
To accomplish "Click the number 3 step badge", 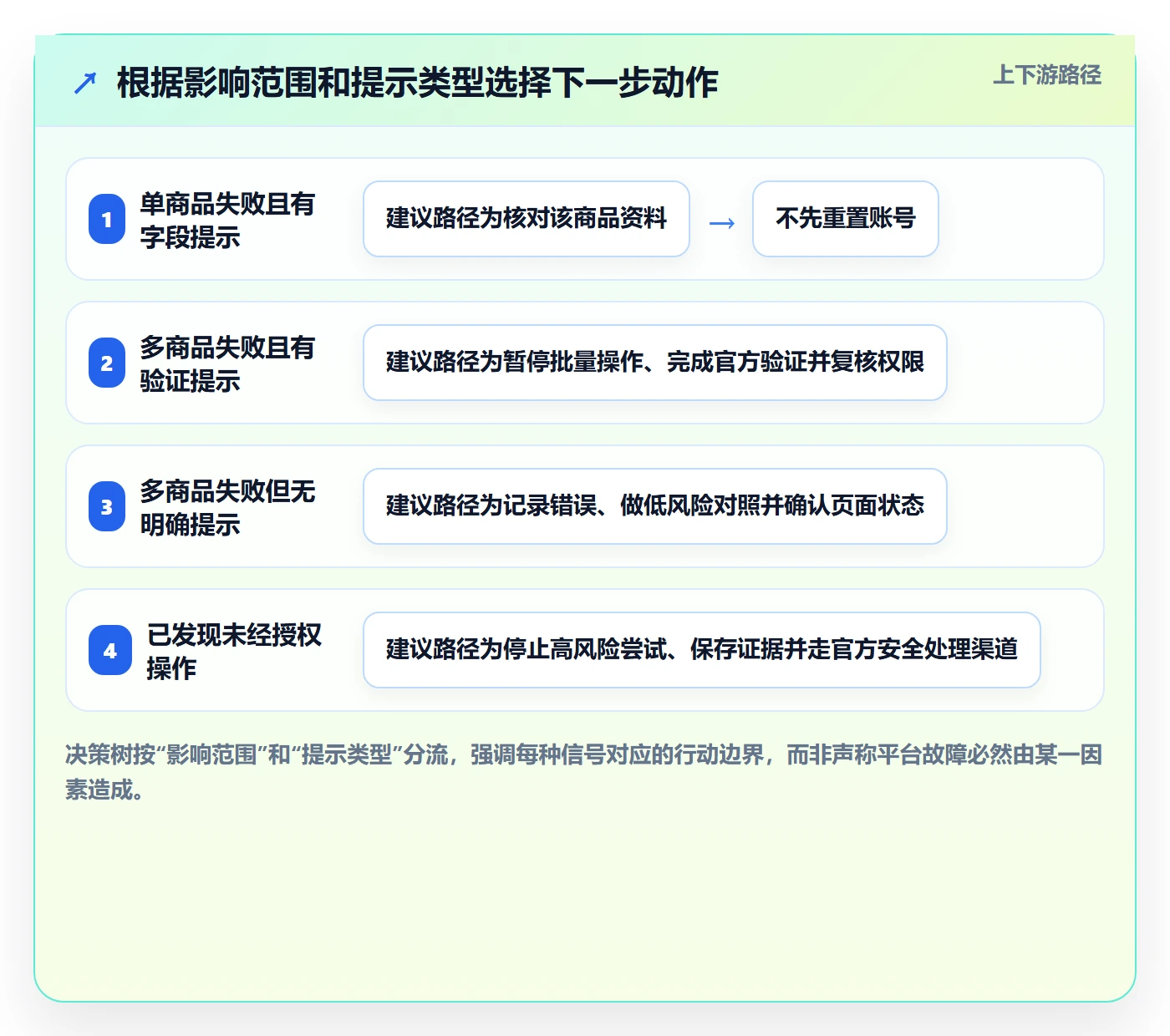I will pos(107,506).
